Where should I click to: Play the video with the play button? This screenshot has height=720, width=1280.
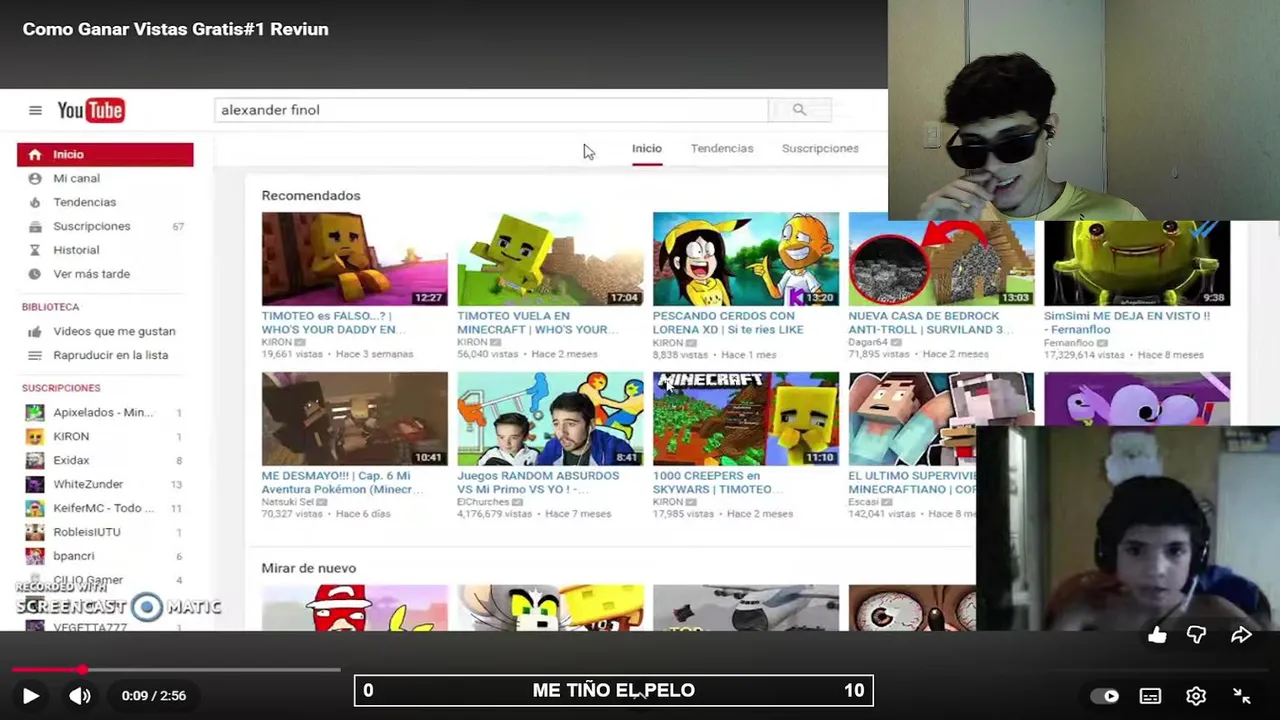click(x=30, y=696)
